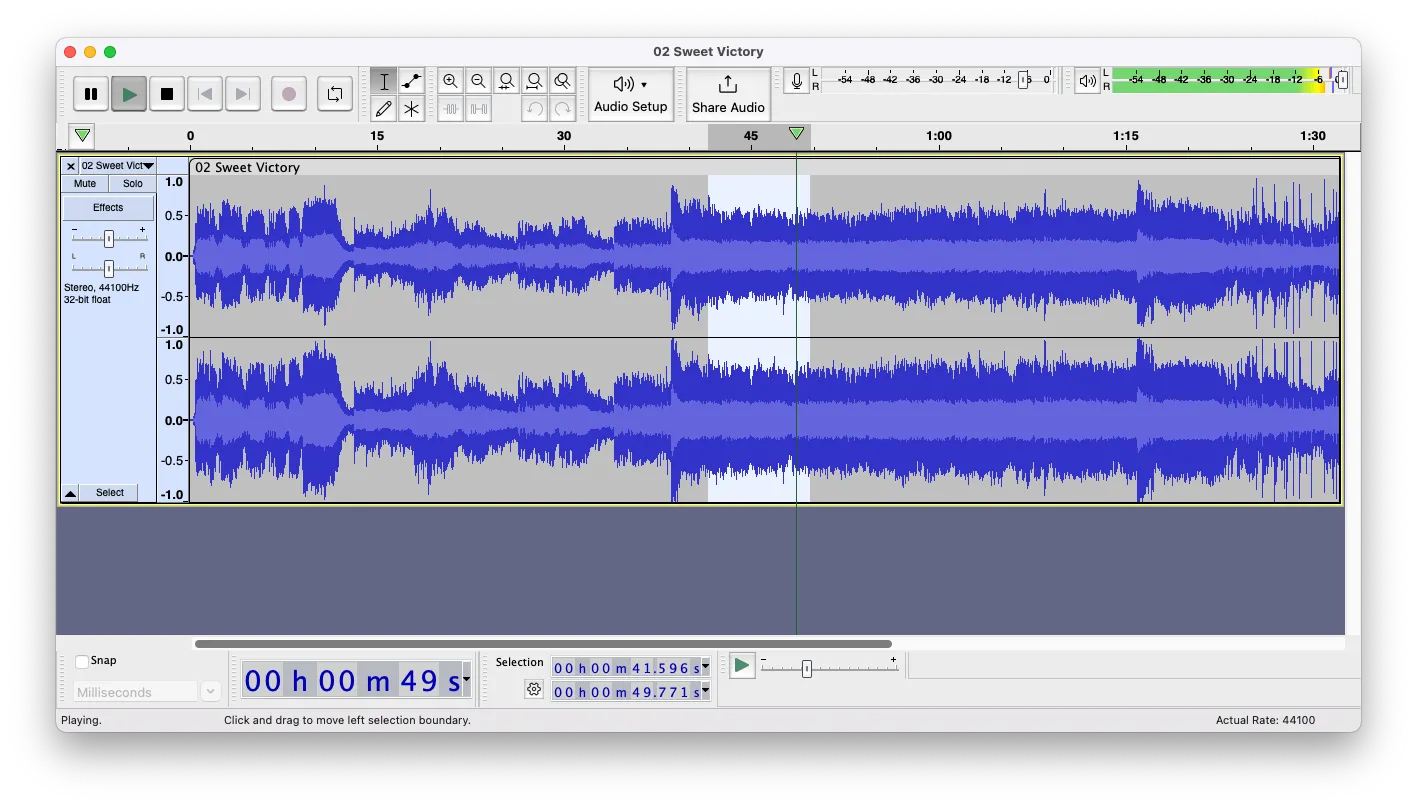Open the track name dropdown menu
This screenshot has width=1417, height=806.
tap(147, 166)
